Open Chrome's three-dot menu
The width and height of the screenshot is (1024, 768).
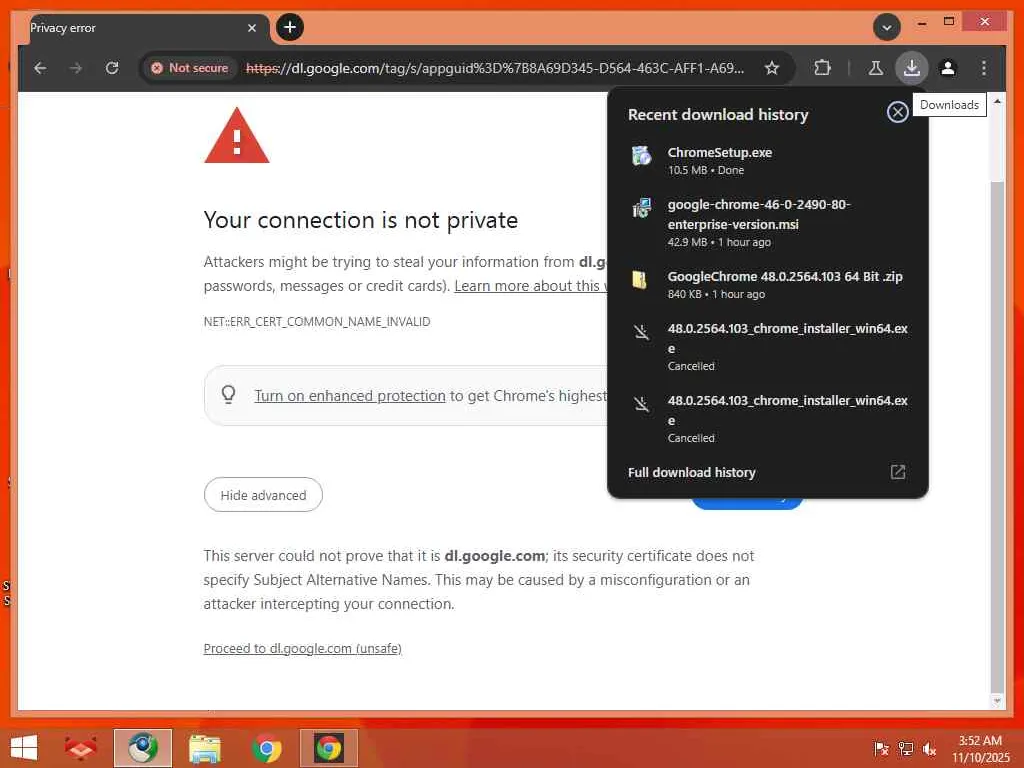pos(984,68)
